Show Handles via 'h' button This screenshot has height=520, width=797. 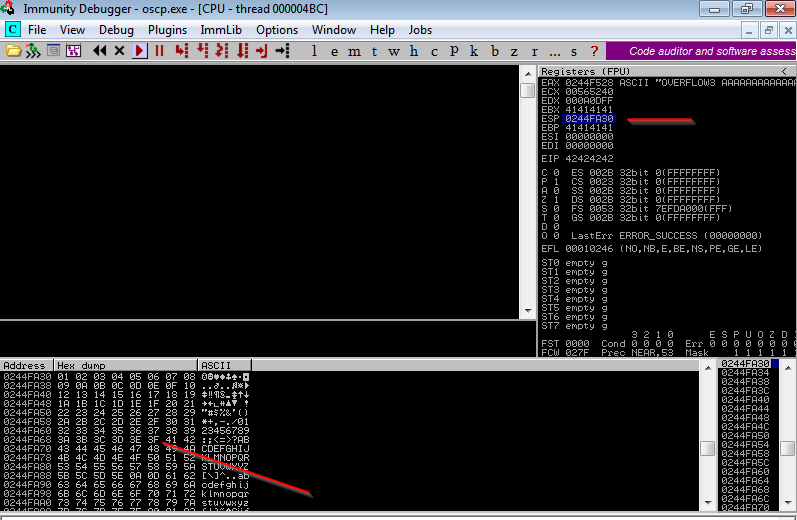point(414,51)
